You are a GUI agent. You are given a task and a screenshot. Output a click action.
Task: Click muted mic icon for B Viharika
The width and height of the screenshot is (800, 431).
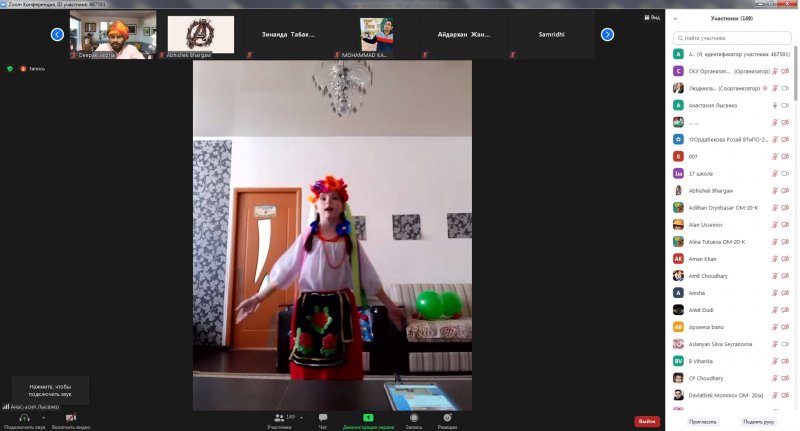(775, 361)
